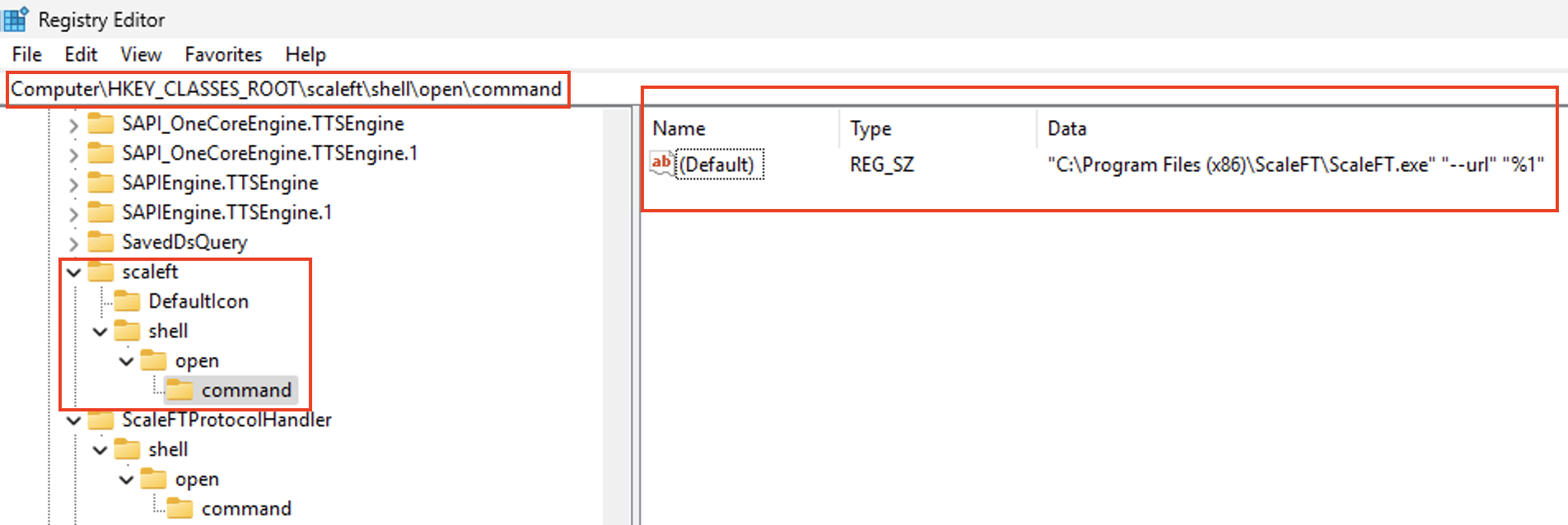Open the View menu
This screenshot has height=525, width=1568.
click(x=141, y=54)
